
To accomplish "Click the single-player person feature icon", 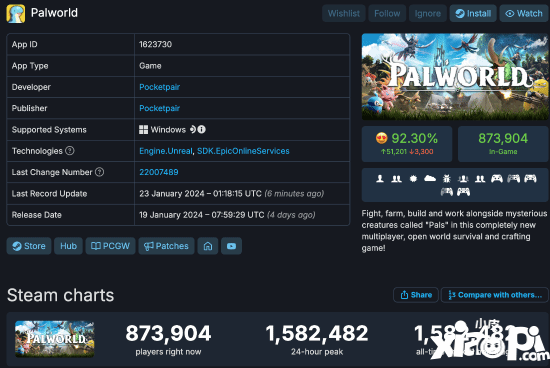I will tap(380, 179).
